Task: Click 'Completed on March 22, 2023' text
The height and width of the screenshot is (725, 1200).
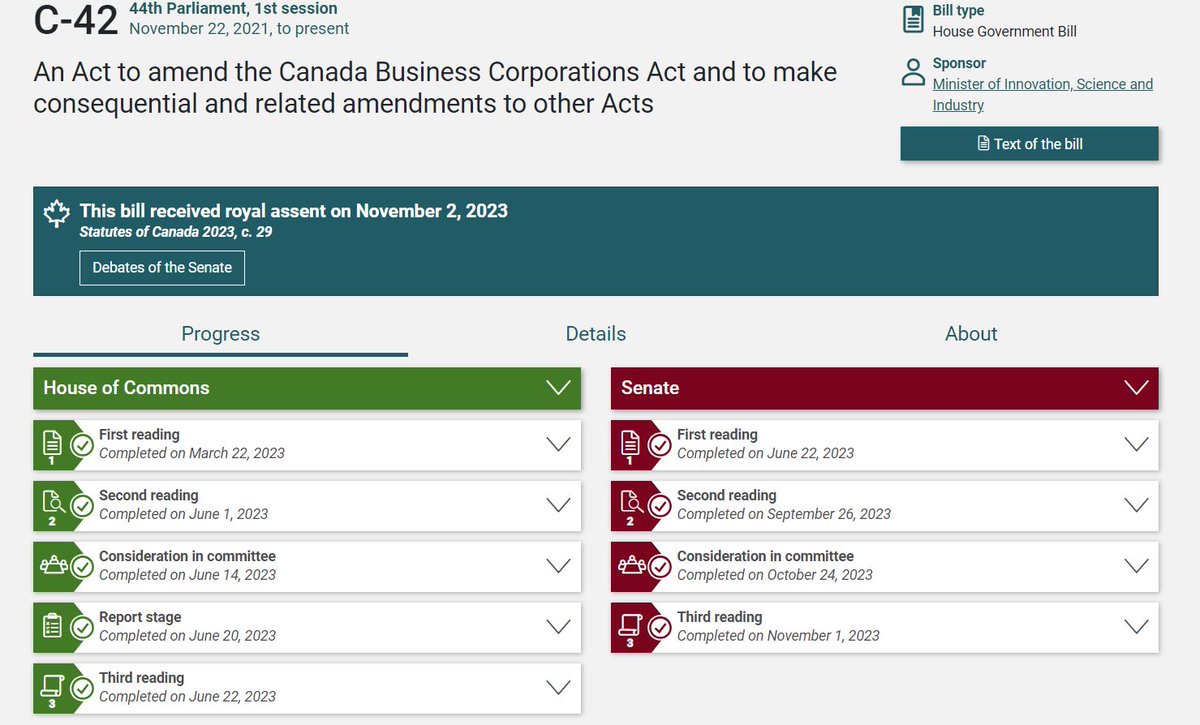Action: (x=192, y=453)
